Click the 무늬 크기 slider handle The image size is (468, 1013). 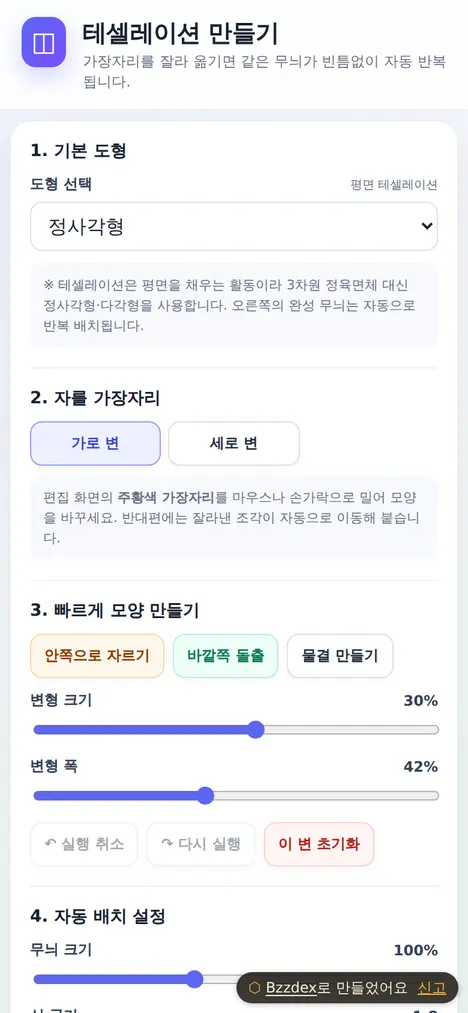point(194,979)
